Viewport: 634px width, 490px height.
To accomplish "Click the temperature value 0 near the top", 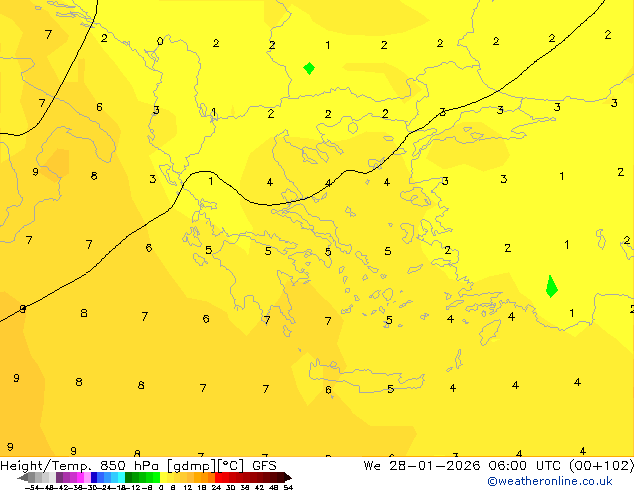I will (160, 41).
